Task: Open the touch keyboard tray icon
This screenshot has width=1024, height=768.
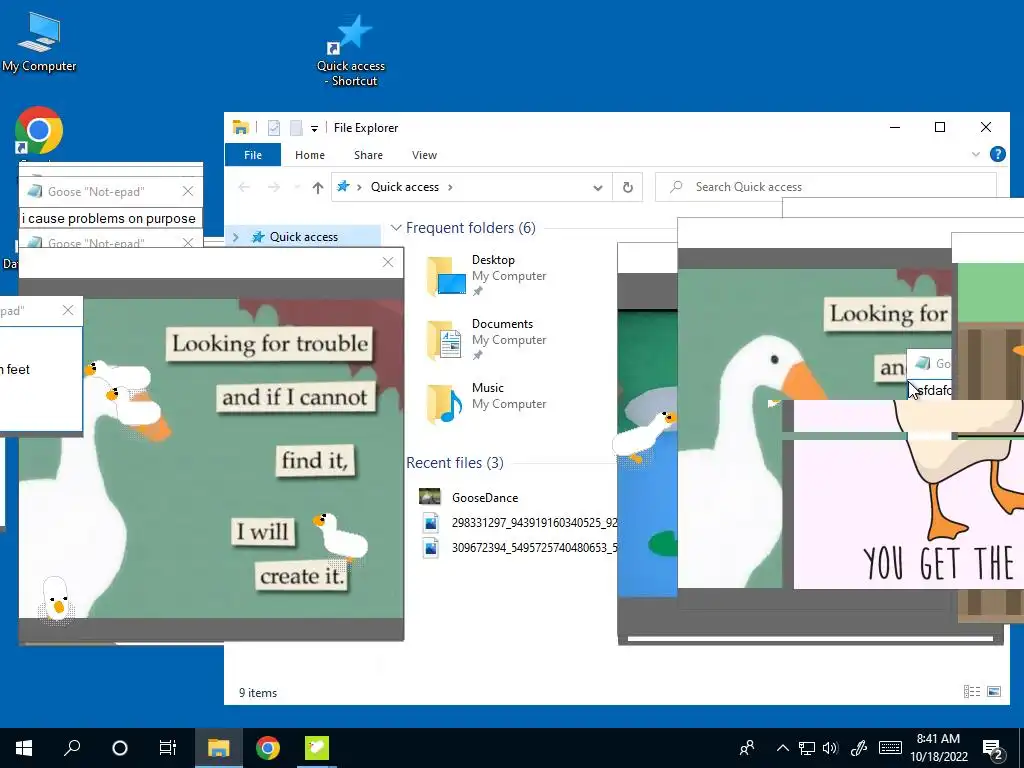Action: point(890,748)
